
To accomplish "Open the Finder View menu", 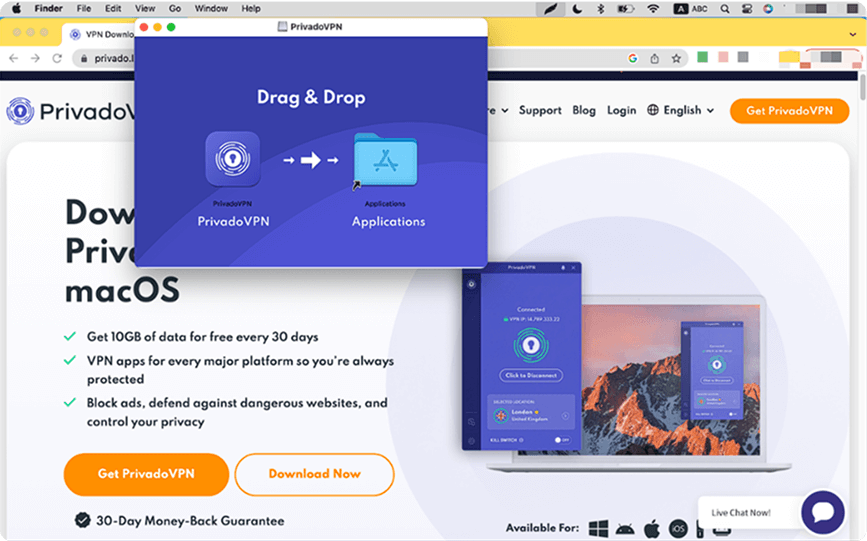I will 145,8.
